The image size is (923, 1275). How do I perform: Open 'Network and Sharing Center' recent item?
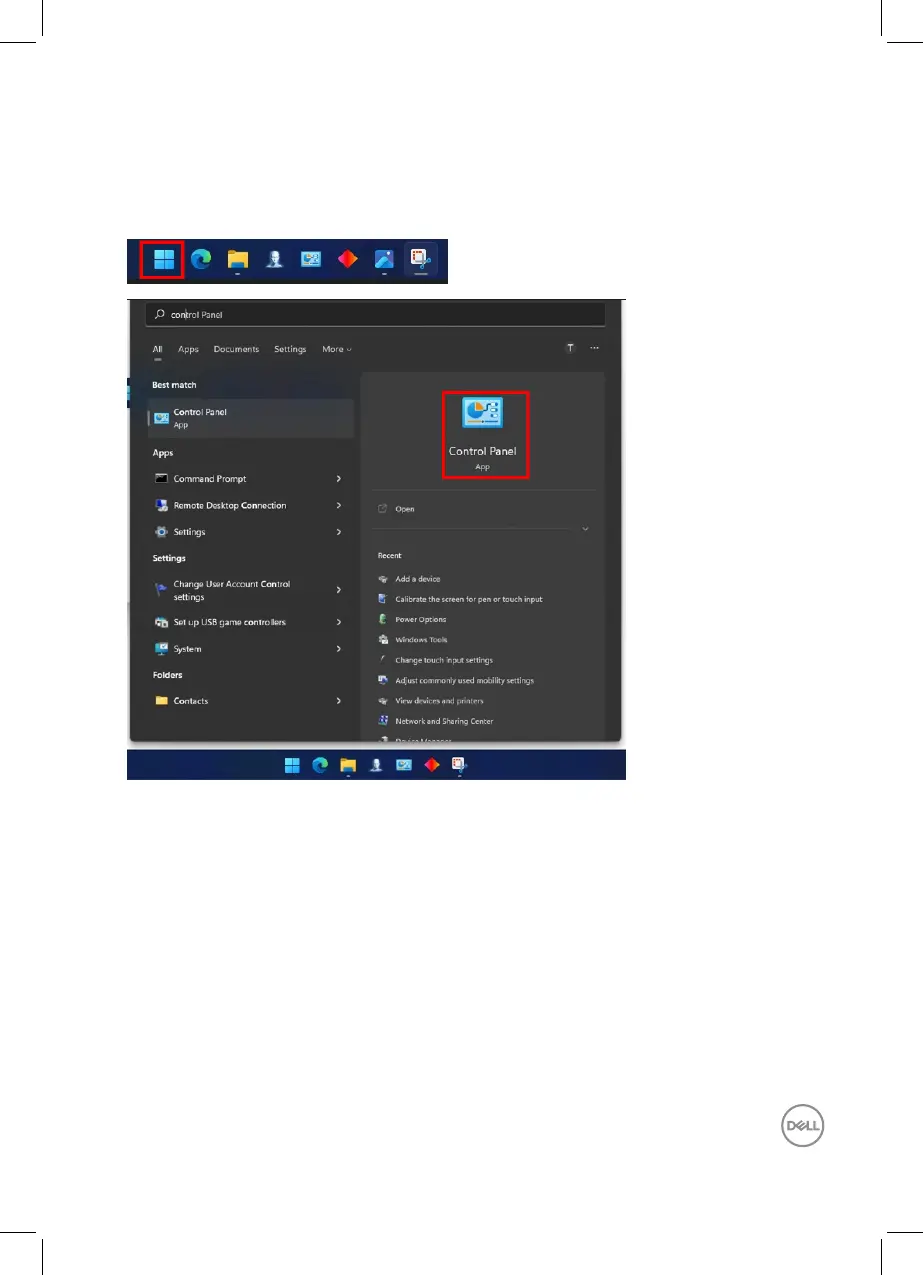tap(444, 721)
